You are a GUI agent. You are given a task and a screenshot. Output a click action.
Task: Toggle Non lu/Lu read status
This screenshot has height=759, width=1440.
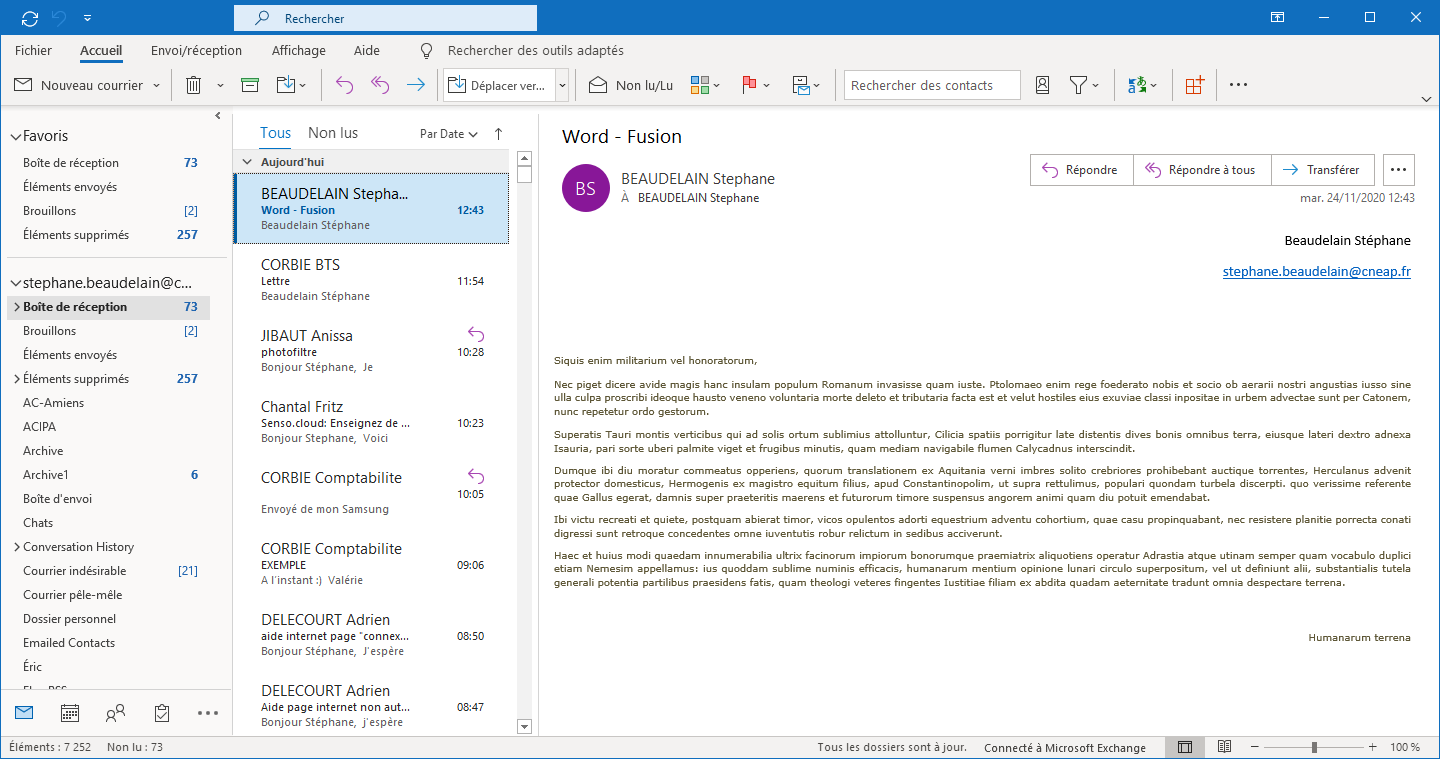[x=631, y=85]
